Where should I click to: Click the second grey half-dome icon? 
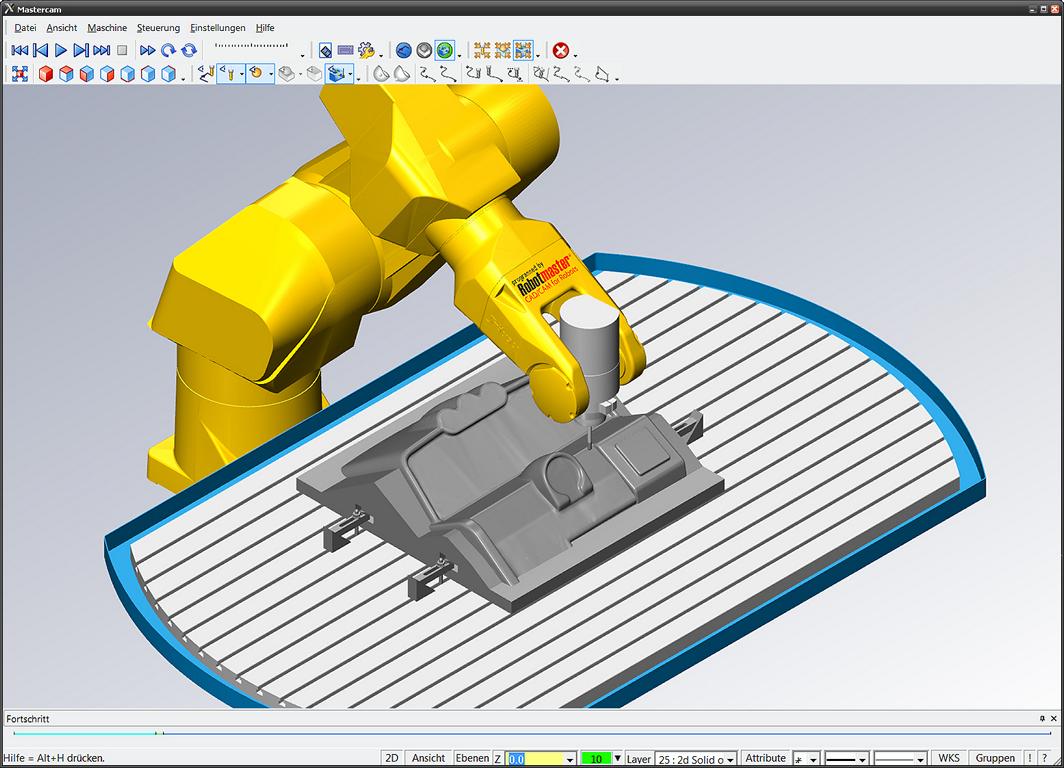point(402,74)
